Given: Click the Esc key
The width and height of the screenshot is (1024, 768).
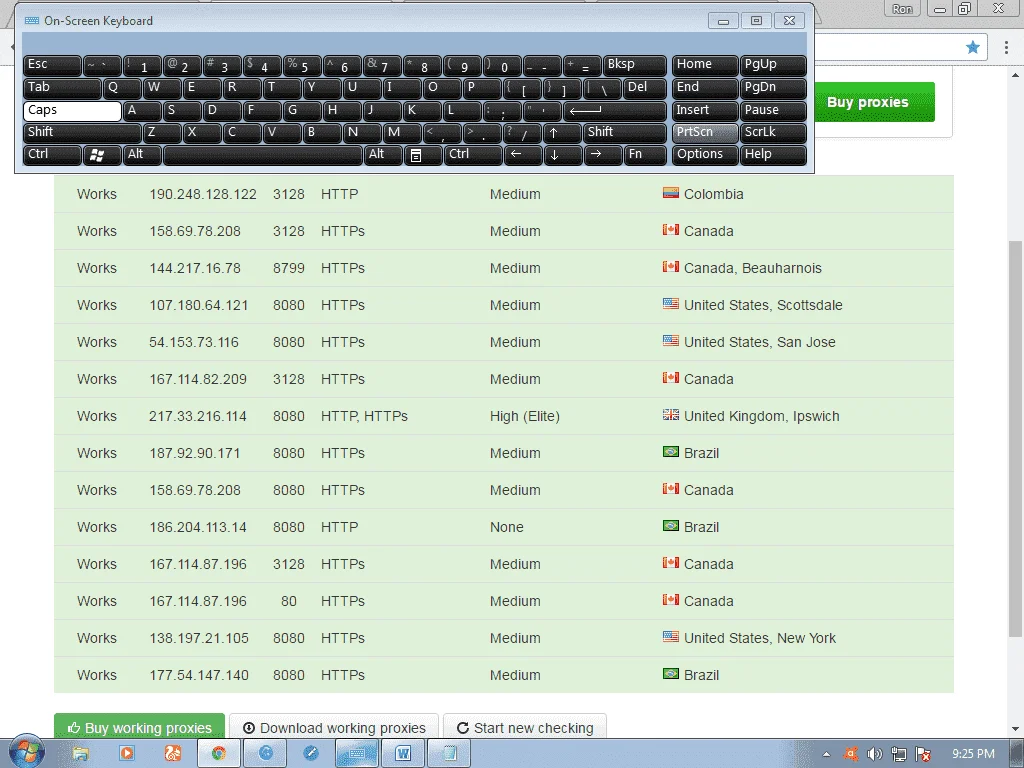Looking at the screenshot, I should tap(52, 65).
